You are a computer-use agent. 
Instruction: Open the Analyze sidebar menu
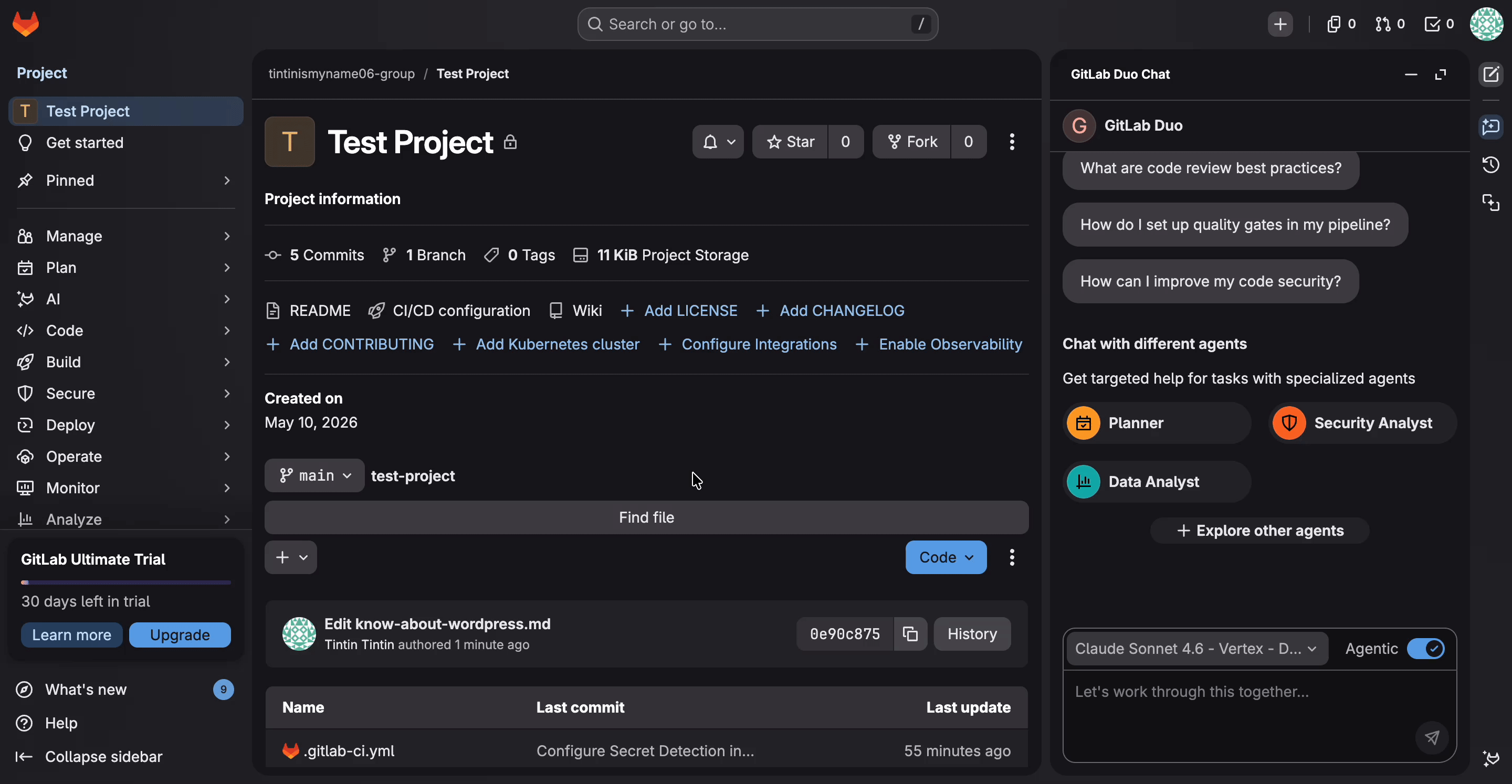click(125, 520)
